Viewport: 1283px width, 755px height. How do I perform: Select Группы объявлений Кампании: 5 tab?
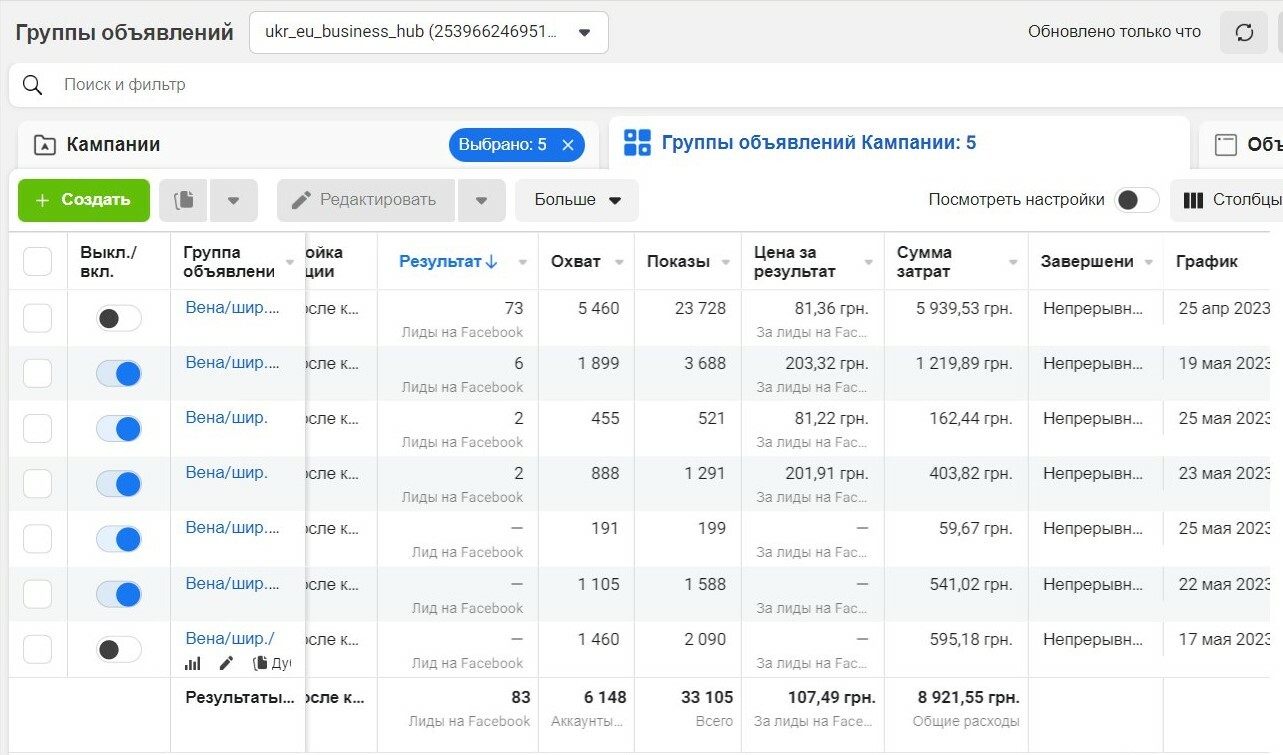818,143
